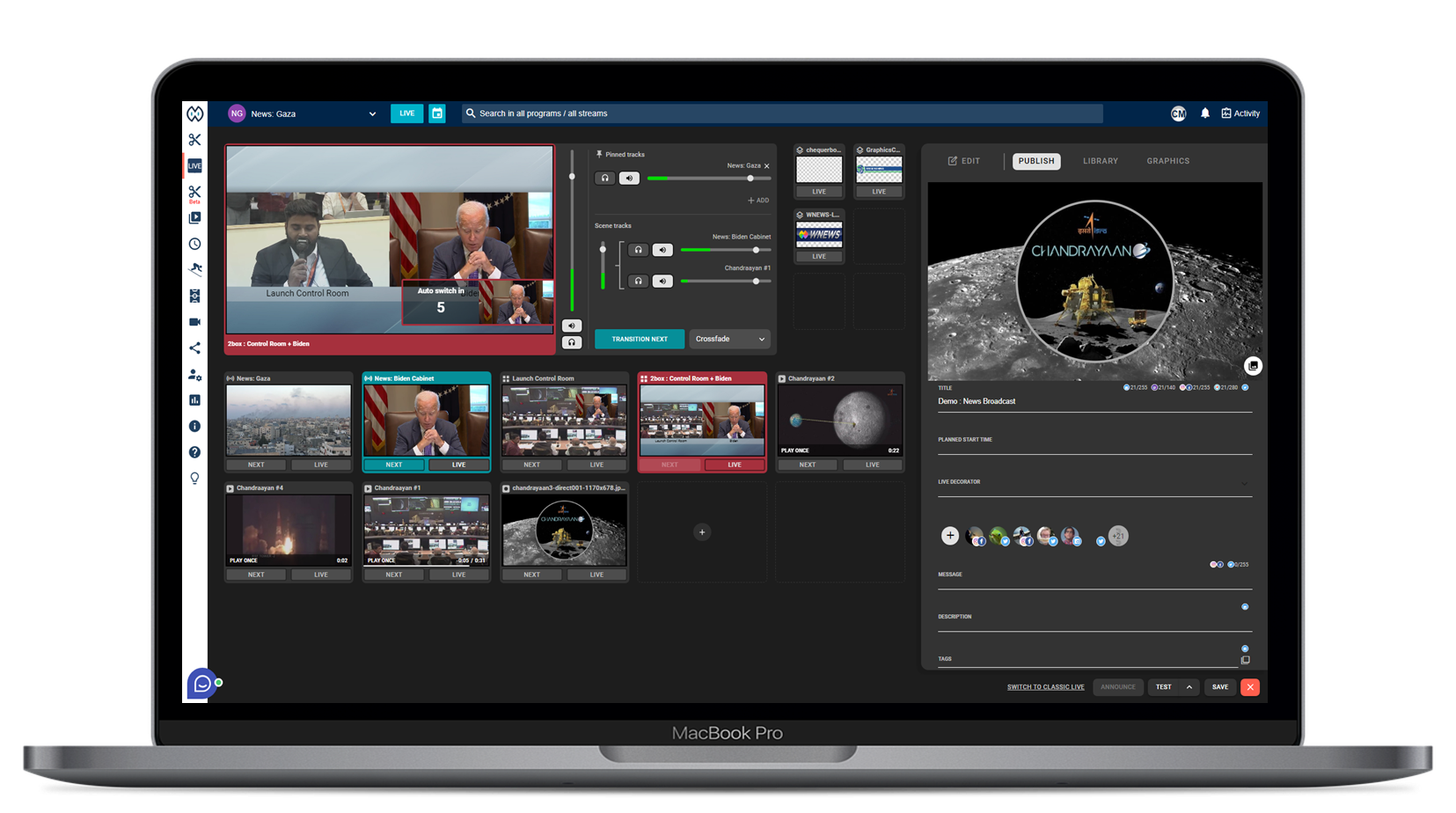Open the Crossfade transition dropdown
This screenshot has height=813, width=1456.
point(729,339)
